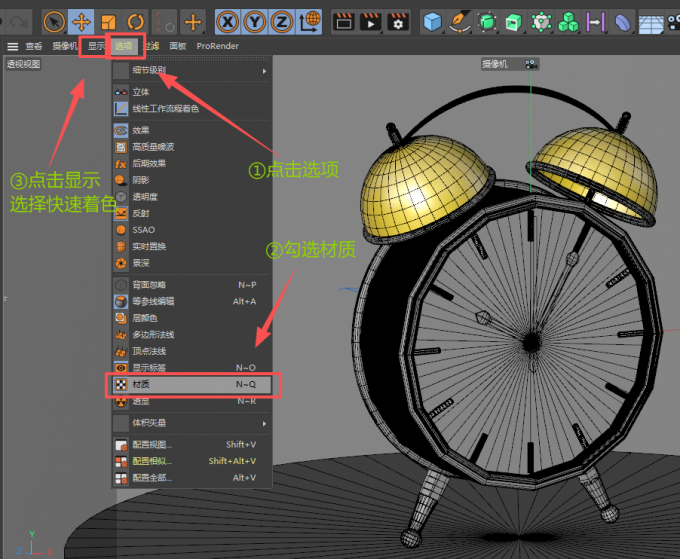Viewport: 680px width, 559px height.
Task: Open the 显示 (Display) menu
Action: click(x=95, y=46)
